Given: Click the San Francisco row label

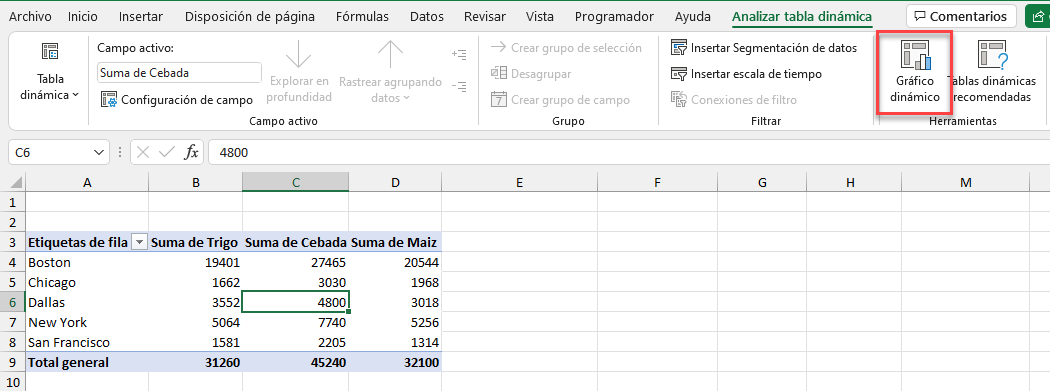Looking at the screenshot, I should coord(87,343).
